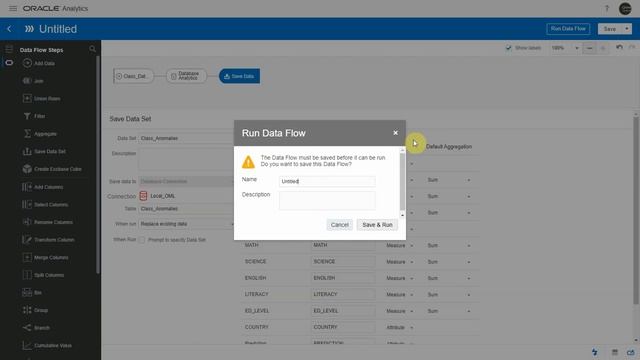Select the Transform Column step
This screenshot has height=360, width=640.
[x=49, y=240]
